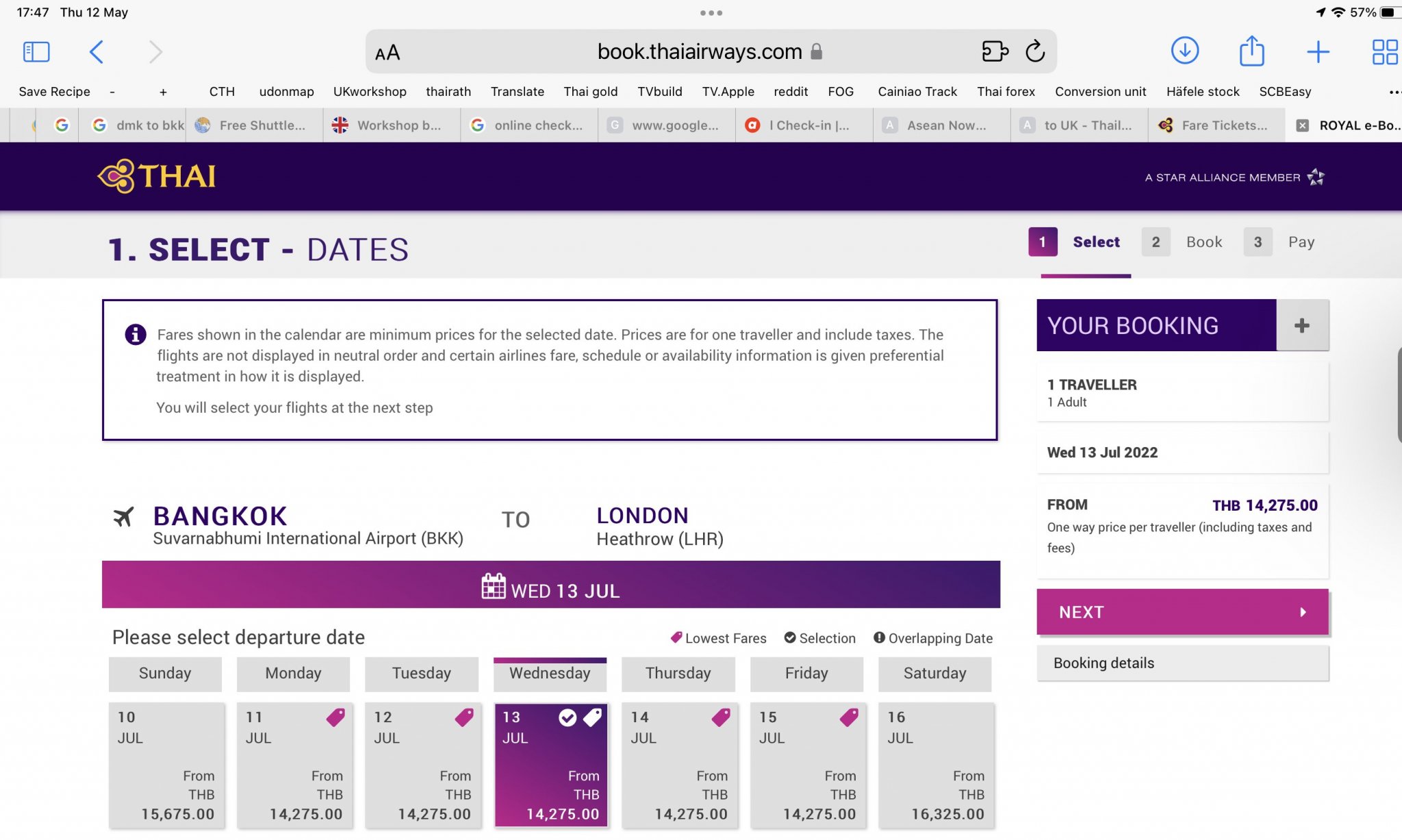
Task: Click the NEXT button
Action: coord(1182,612)
